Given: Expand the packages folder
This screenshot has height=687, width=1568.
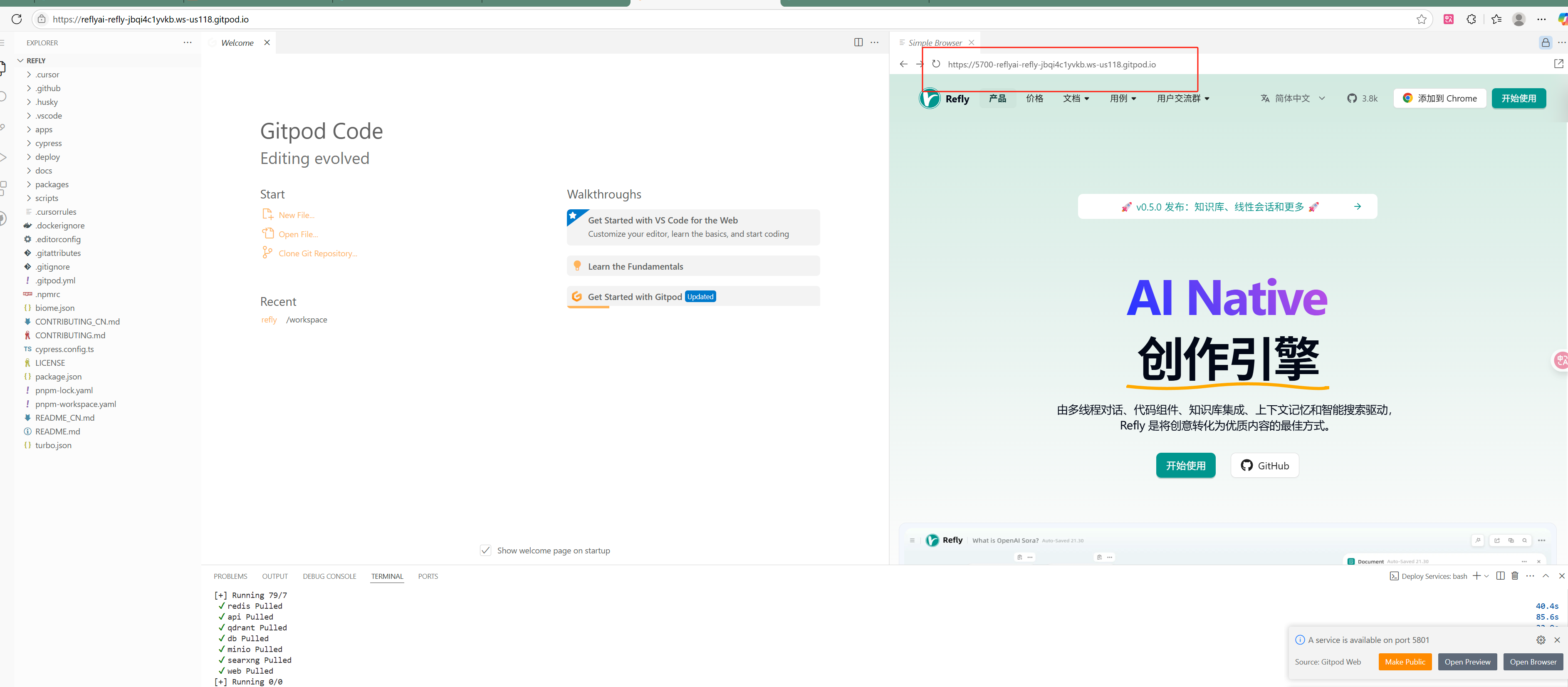Looking at the screenshot, I should pos(52,184).
